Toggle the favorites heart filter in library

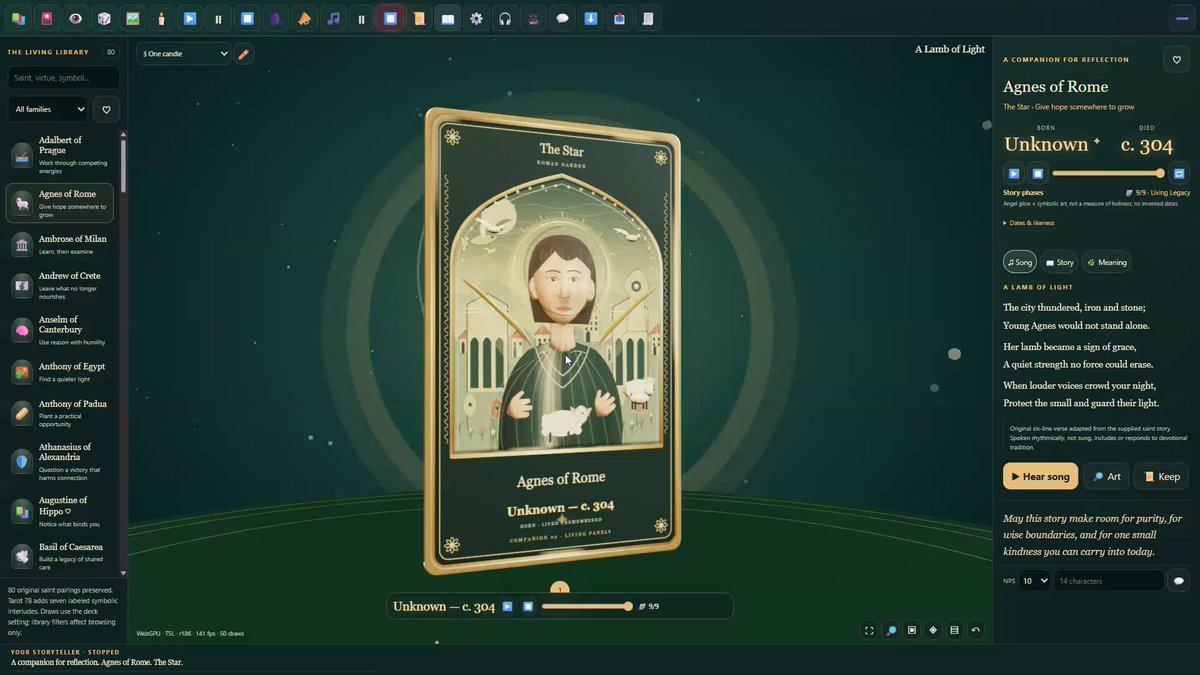tap(106, 109)
